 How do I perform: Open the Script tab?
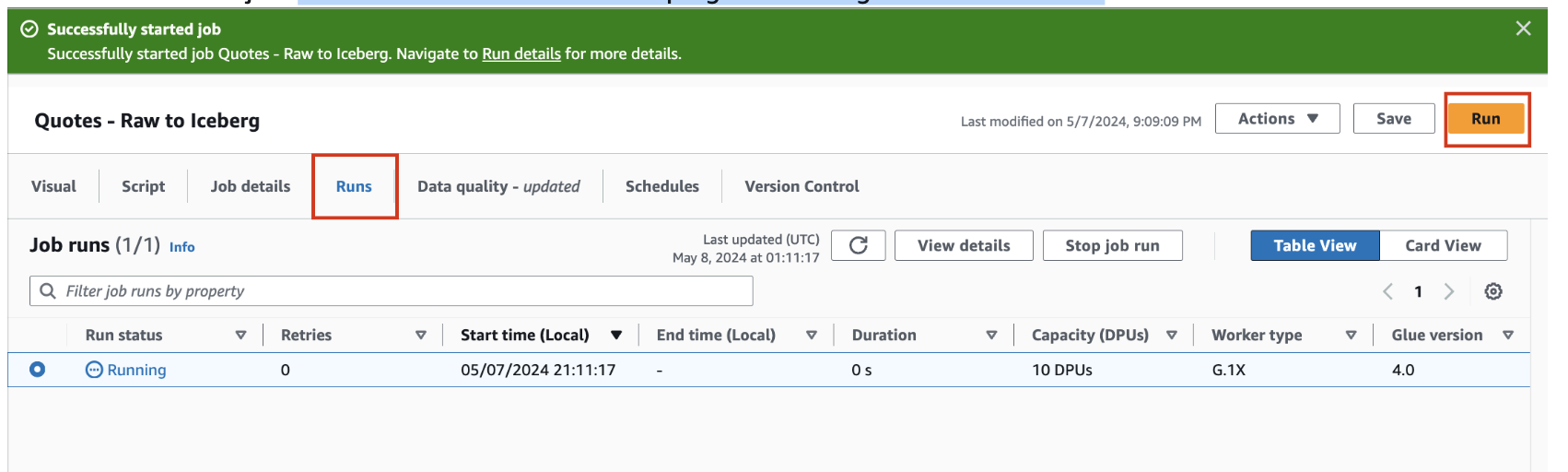(x=143, y=186)
